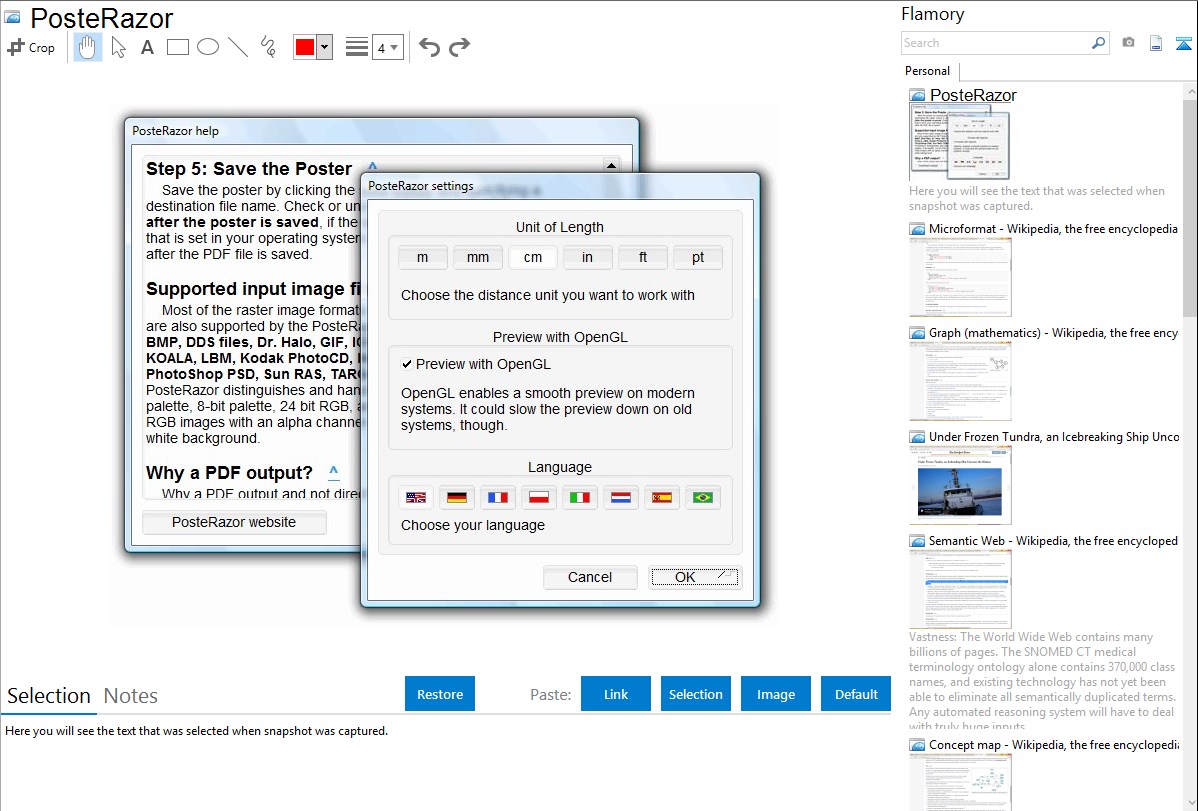The width and height of the screenshot is (1198, 811).
Task: Activate the hand pan tool
Action: pyautogui.click(x=88, y=47)
